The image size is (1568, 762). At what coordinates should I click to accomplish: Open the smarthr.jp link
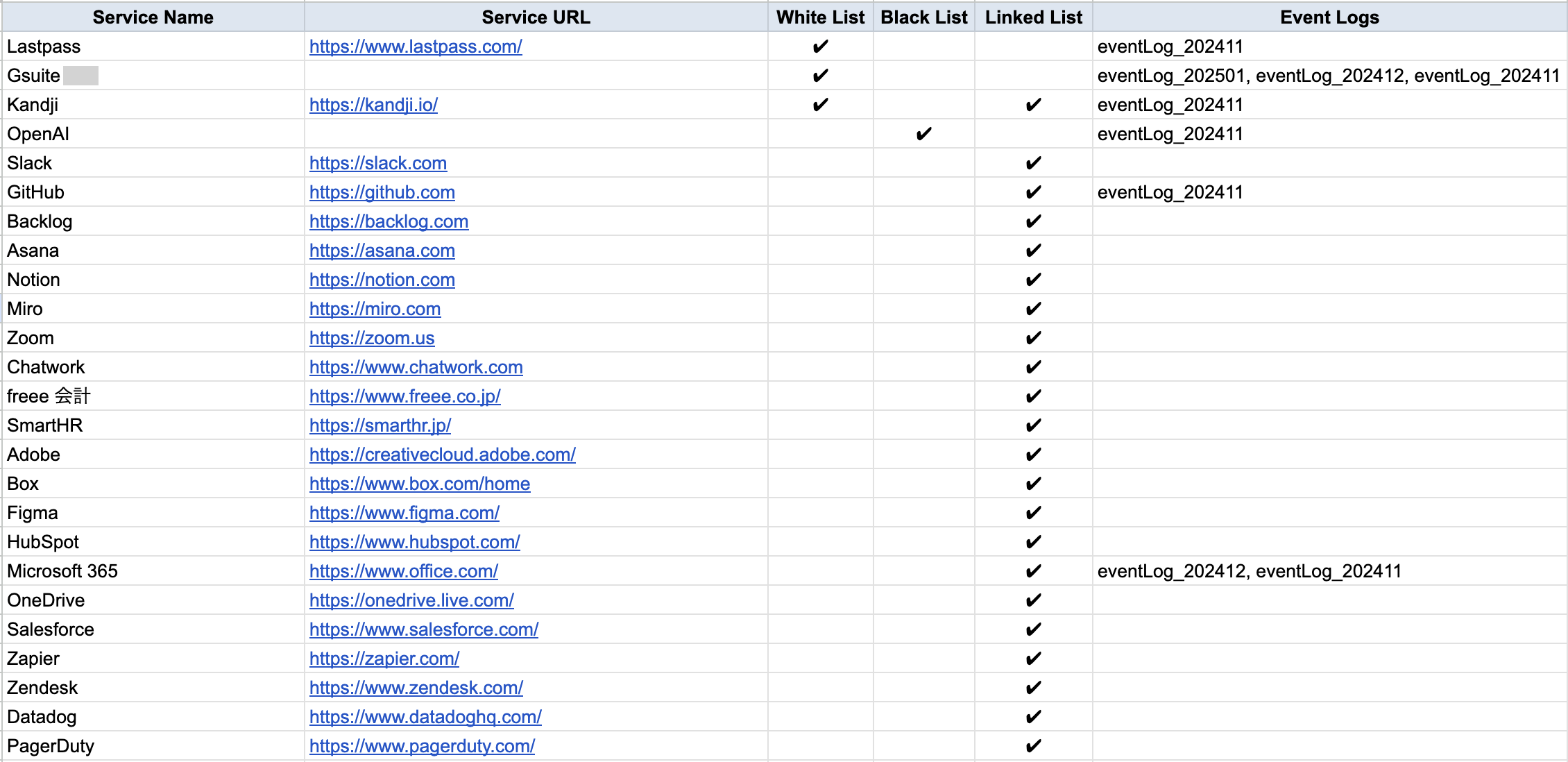coord(380,425)
